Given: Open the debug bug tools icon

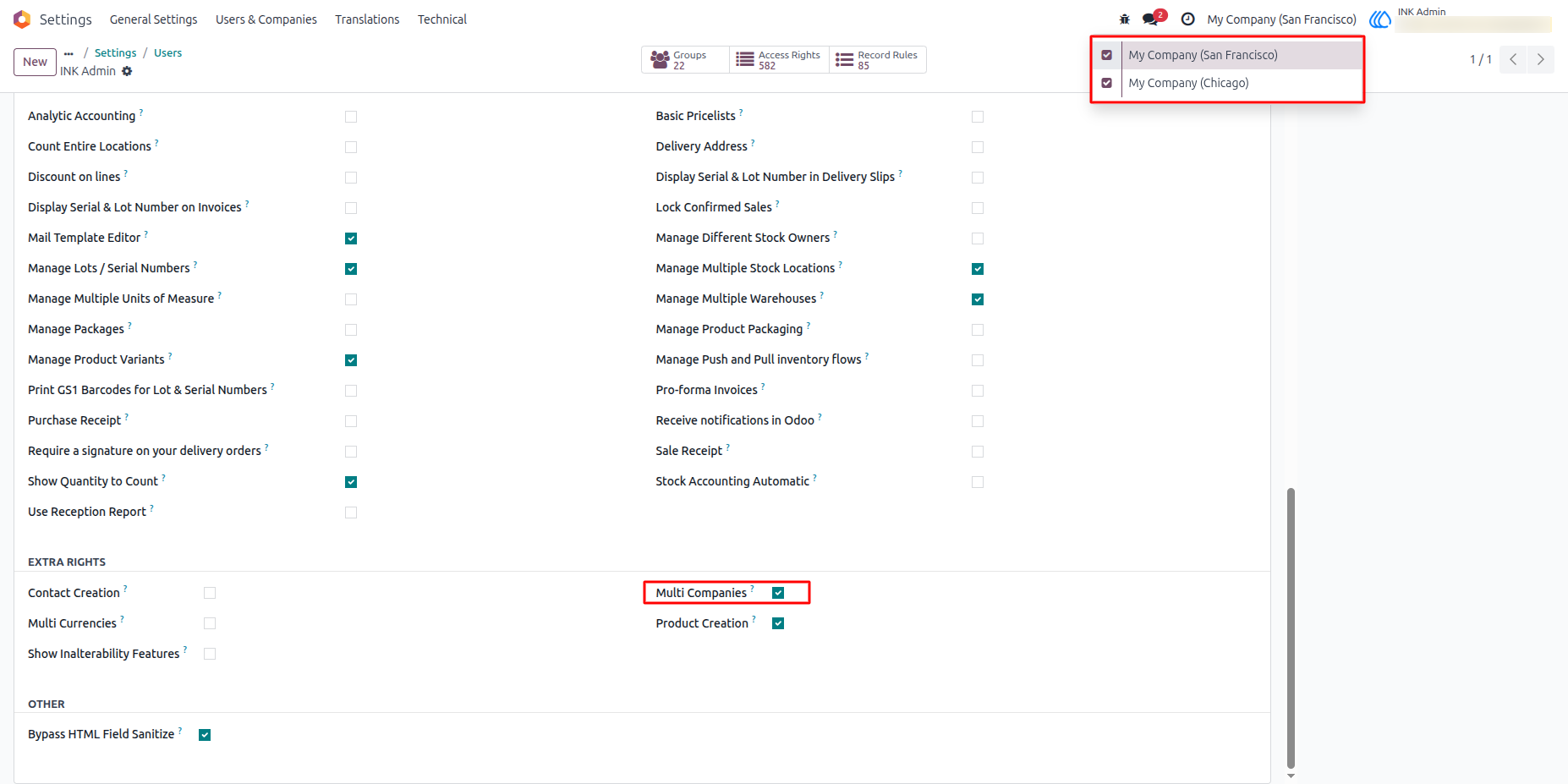Looking at the screenshot, I should (1124, 19).
